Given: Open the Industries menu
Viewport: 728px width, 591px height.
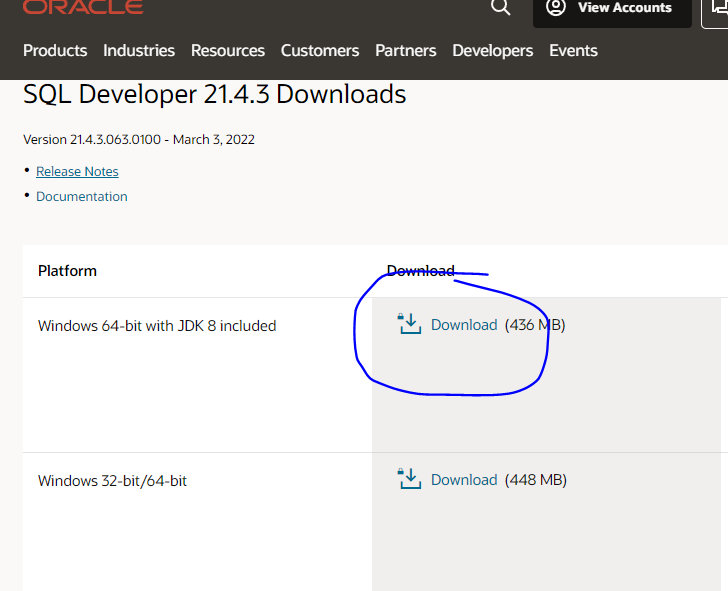Looking at the screenshot, I should point(139,50).
